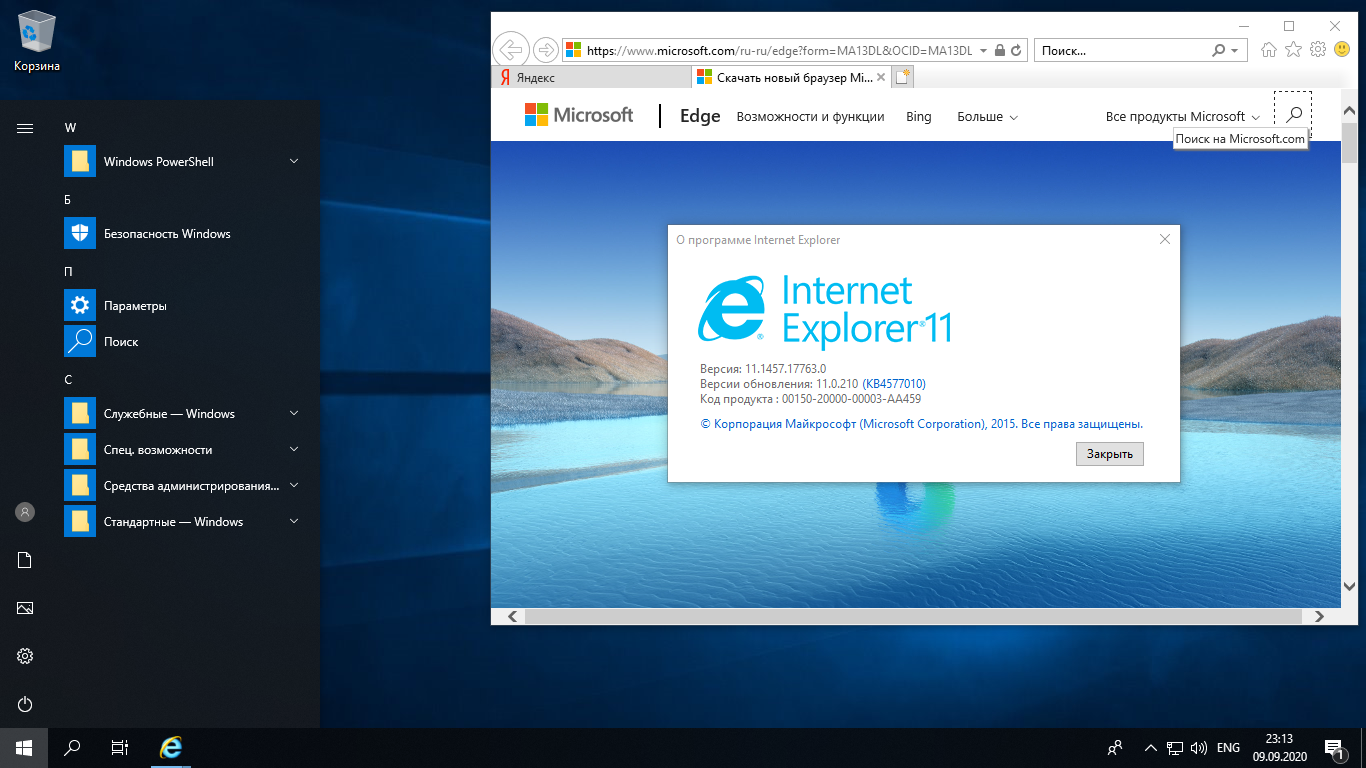Click the Microsoft Corporation copyright link
This screenshot has height=768, width=1366.
point(922,424)
